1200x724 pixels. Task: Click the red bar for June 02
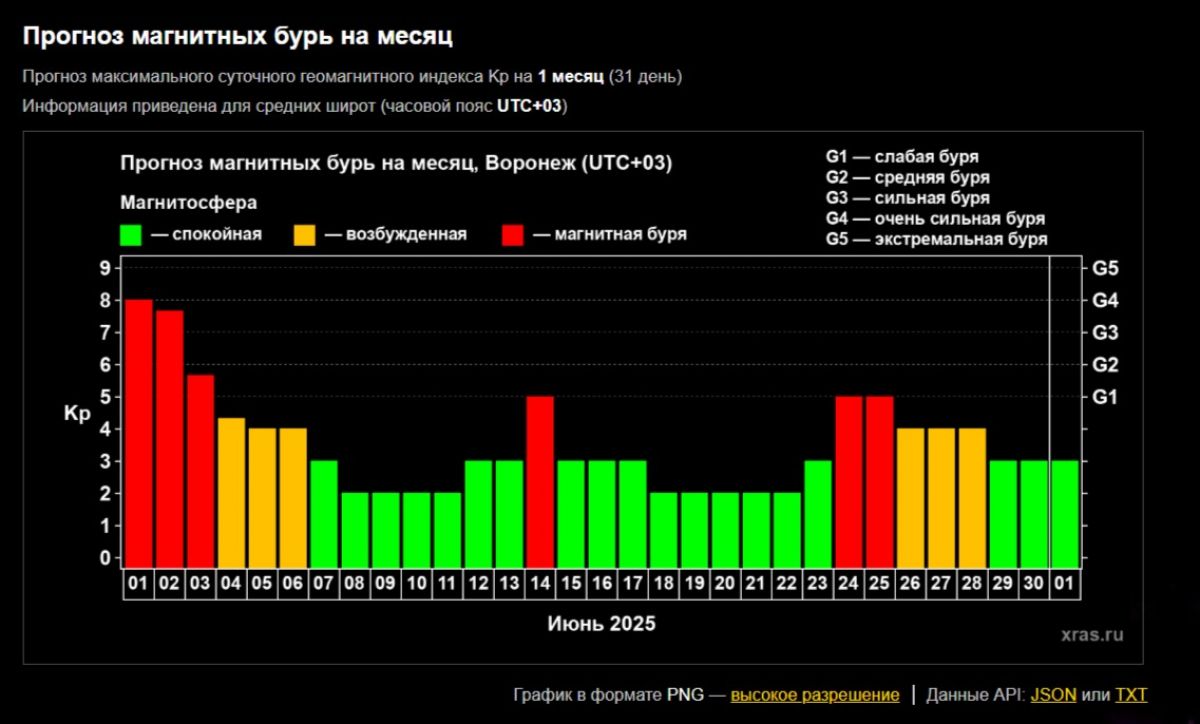170,437
